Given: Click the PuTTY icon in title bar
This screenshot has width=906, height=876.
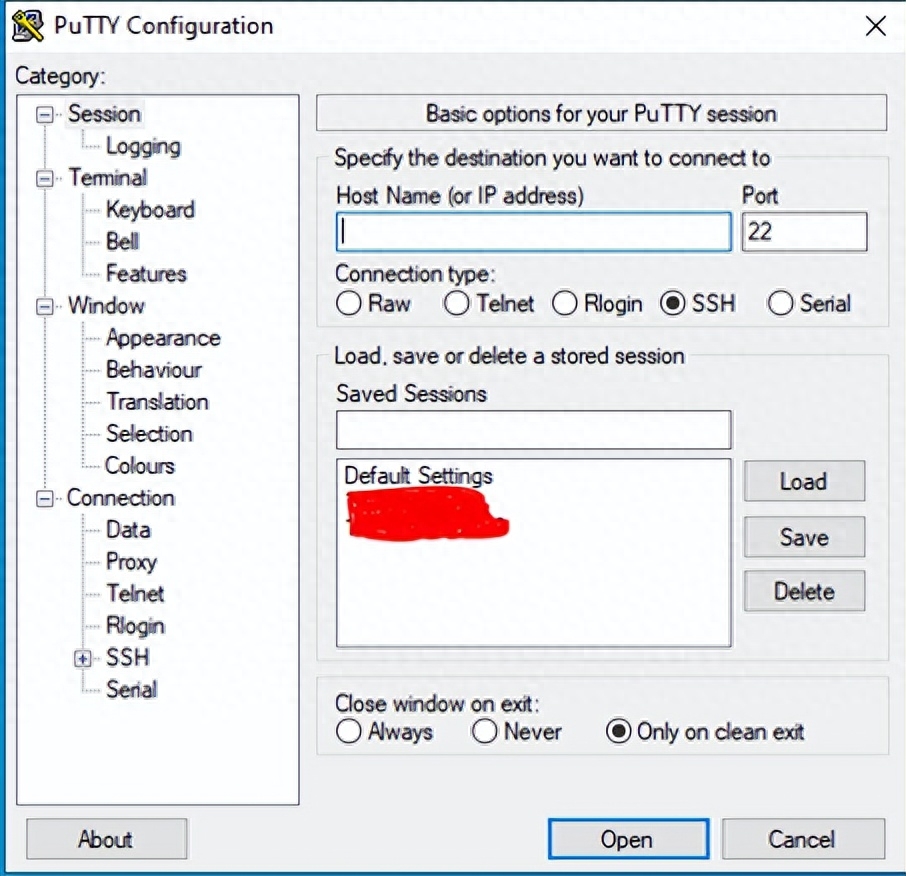Looking at the screenshot, I should (x=27, y=26).
